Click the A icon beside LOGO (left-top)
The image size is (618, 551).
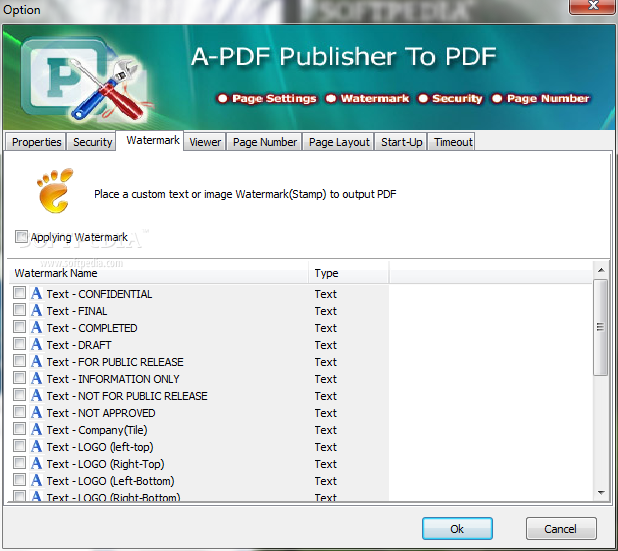[36, 446]
